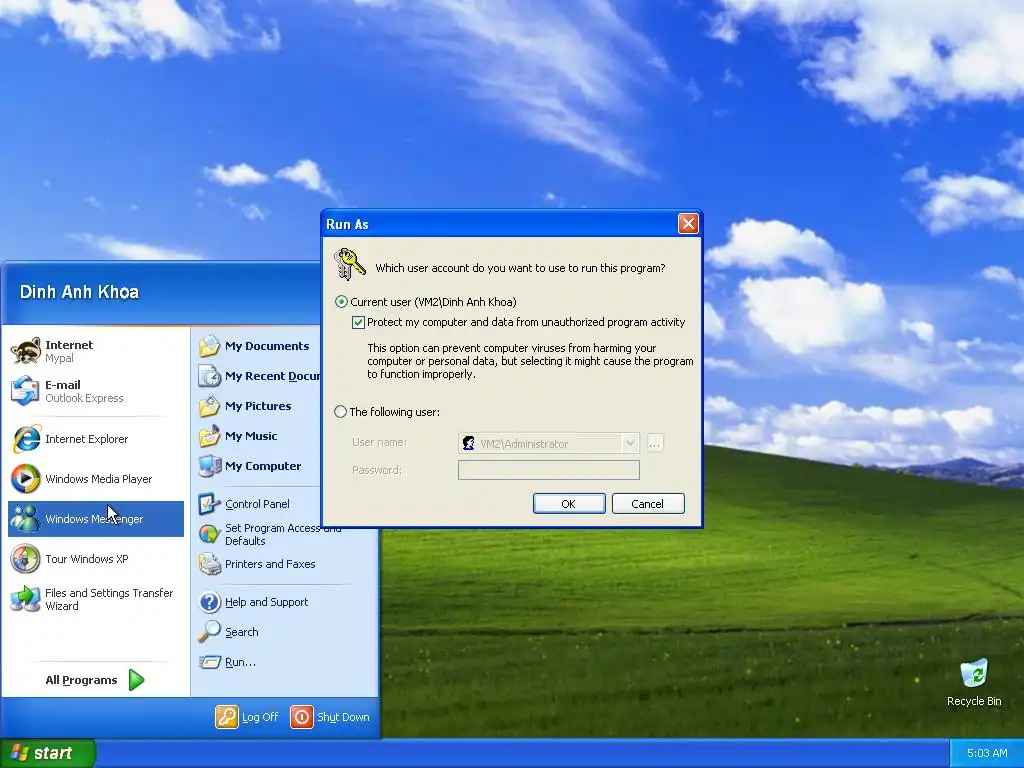Screen dimensions: 1024x768
Task: Open Printers and Faxes menu entry text
Action: click(x=270, y=564)
